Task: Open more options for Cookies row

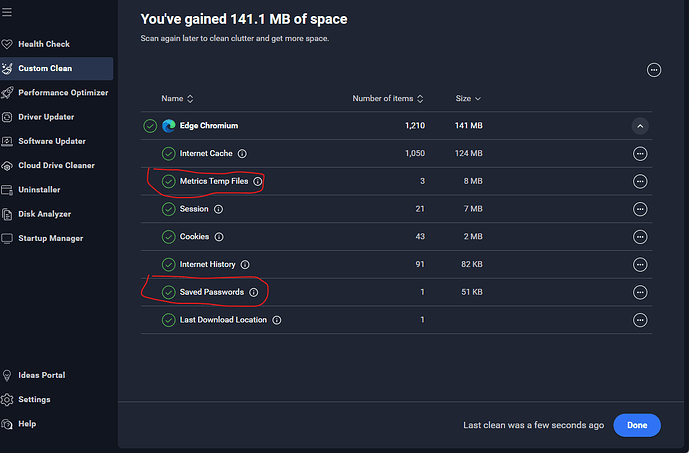Action: (x=640, y=237)
